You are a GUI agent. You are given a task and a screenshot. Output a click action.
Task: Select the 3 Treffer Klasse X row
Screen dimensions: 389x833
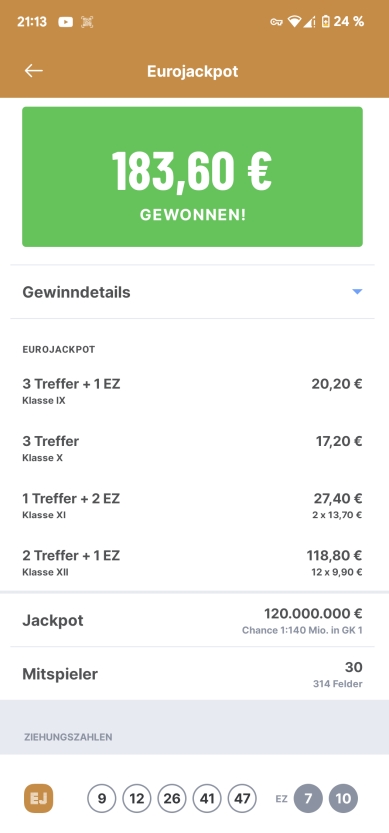tap(192, 448)
